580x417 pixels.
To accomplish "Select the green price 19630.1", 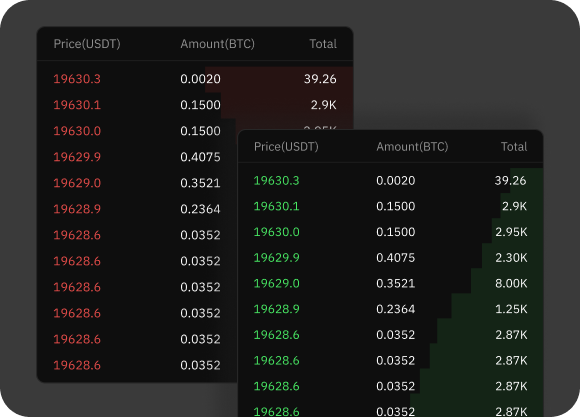I will coord(276,206).
